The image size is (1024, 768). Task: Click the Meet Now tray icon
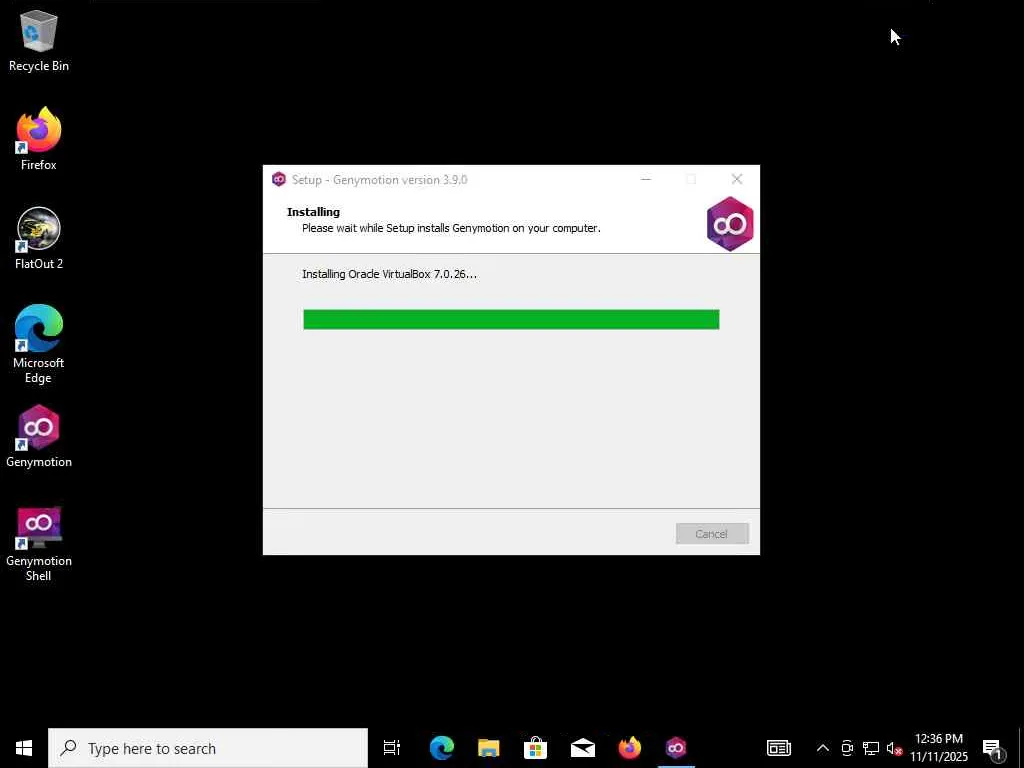click(x=847, y=748)
